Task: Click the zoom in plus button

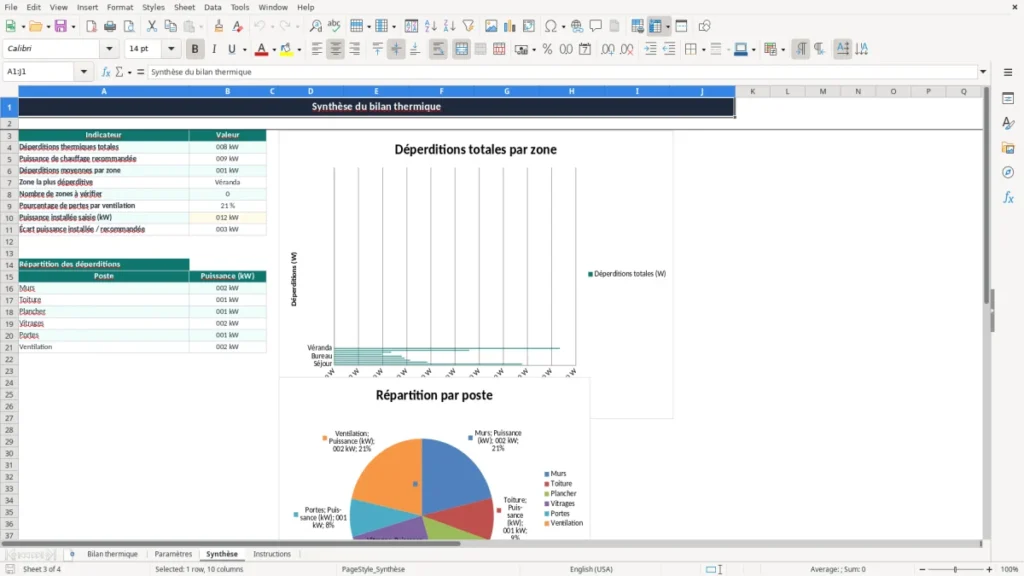Action: (989, 569)
